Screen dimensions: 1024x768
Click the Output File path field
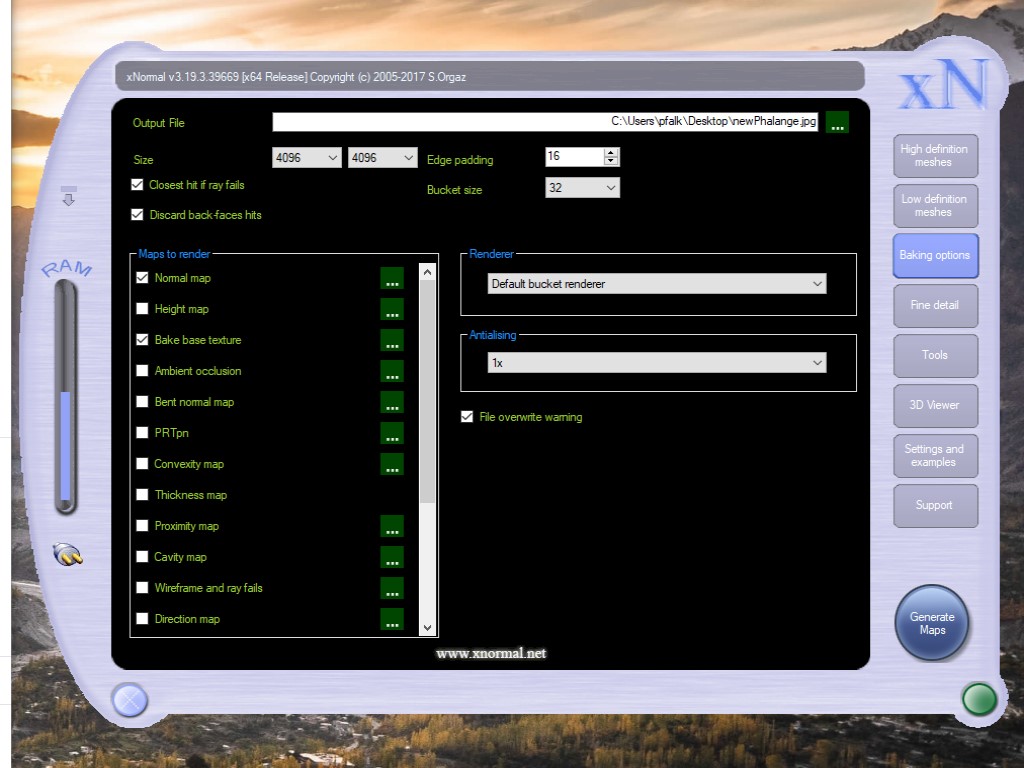(545, 122)
